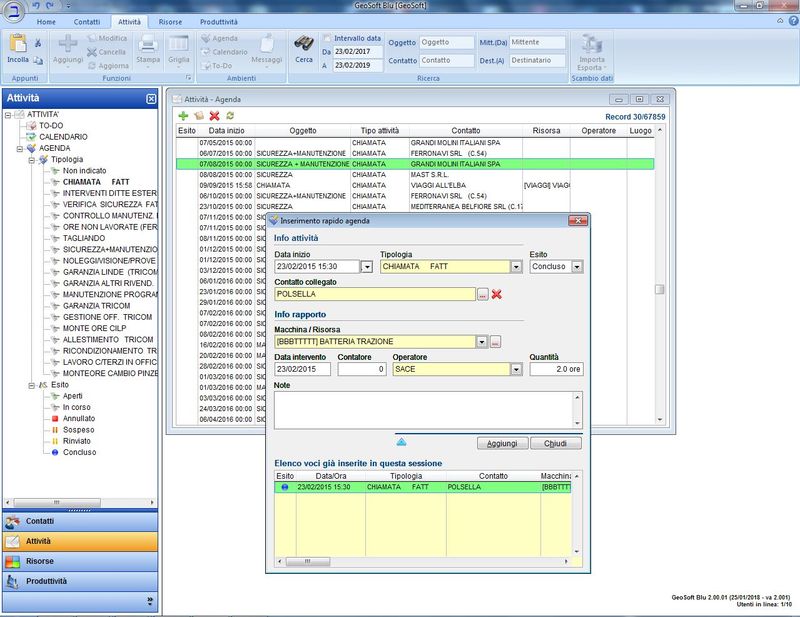
Task: Click the Importa Esporta icon
Action: (x=593, y=45)
